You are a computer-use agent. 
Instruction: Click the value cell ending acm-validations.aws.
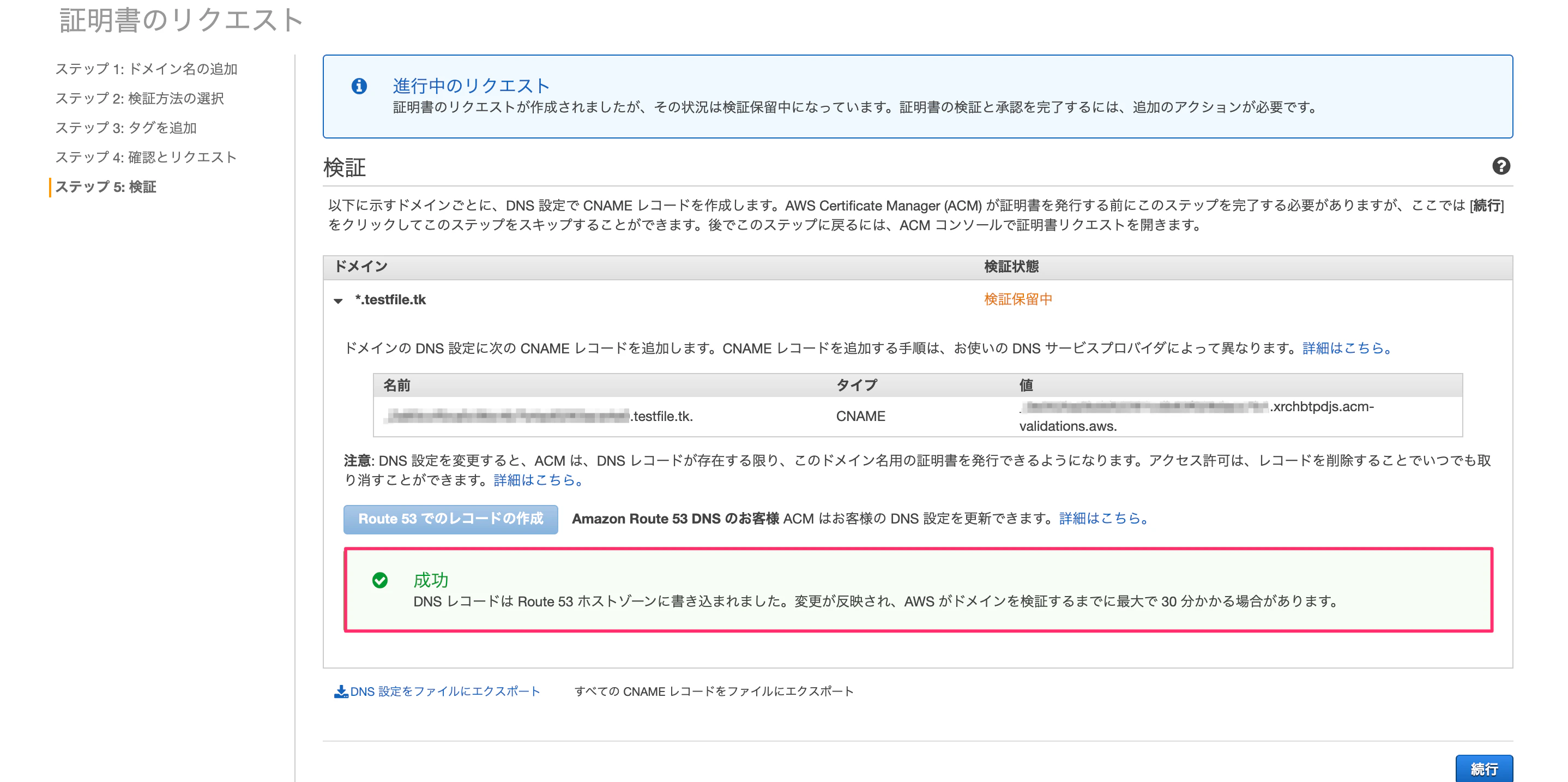tap(1196, 416)
